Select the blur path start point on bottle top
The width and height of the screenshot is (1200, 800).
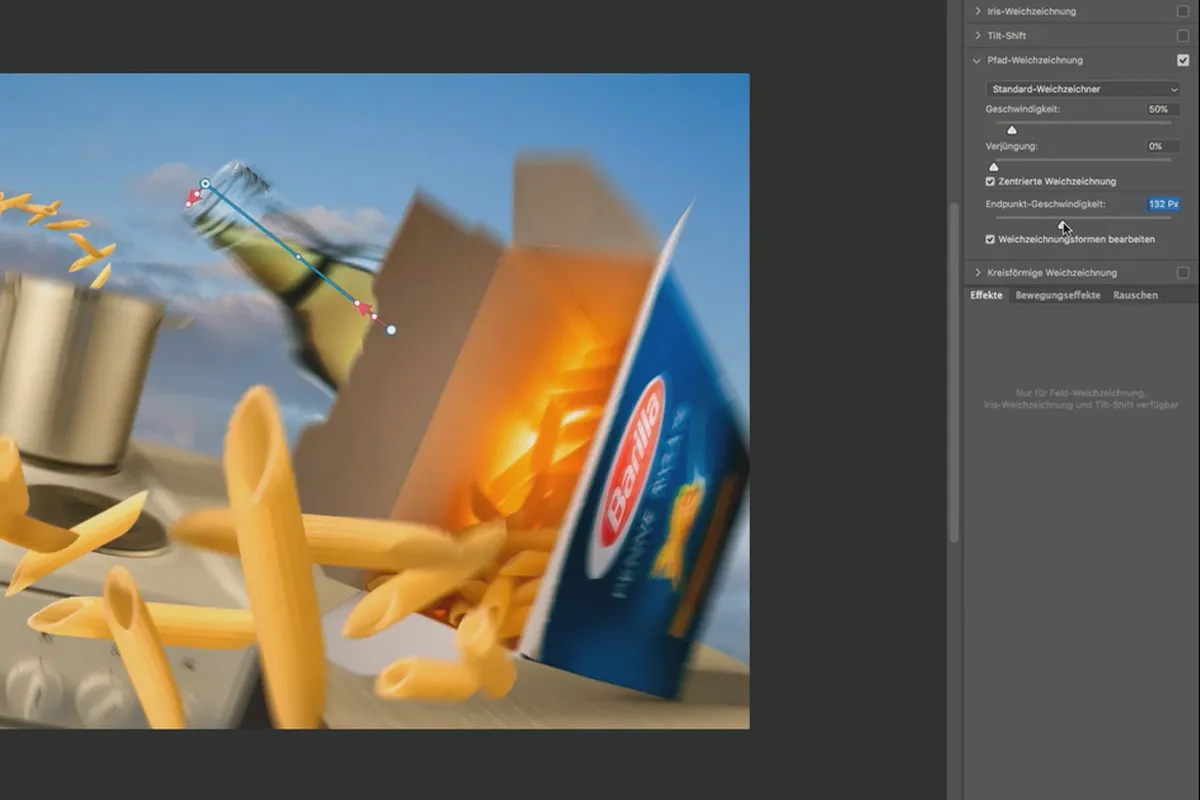pos(205,184)
